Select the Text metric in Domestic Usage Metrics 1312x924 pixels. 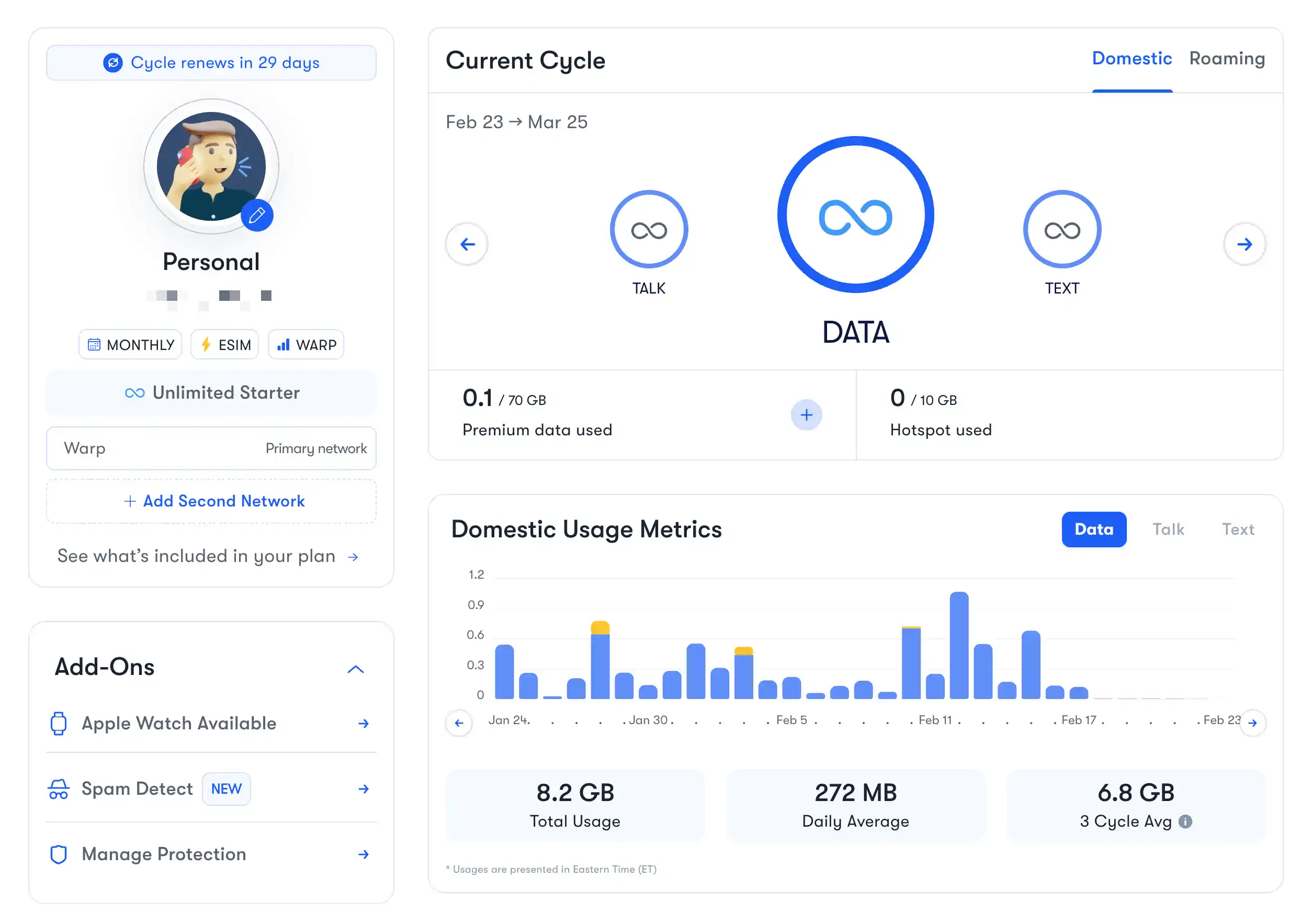[x=1238, y=529]
